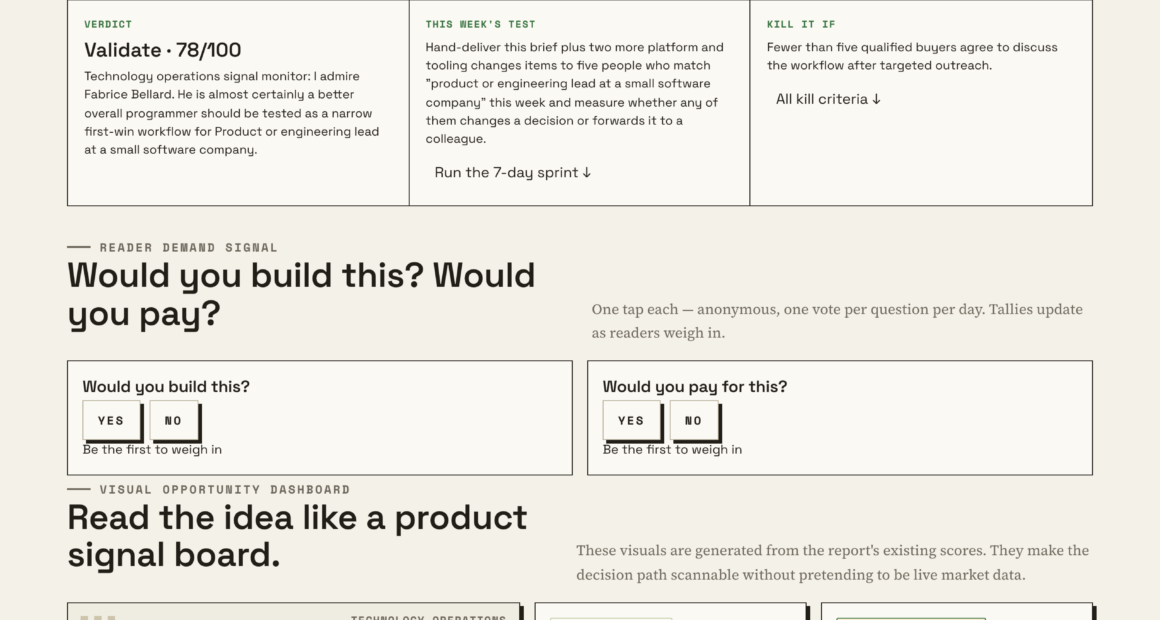Click "Read the idea like a product signal board" heading

click(297, 536)
